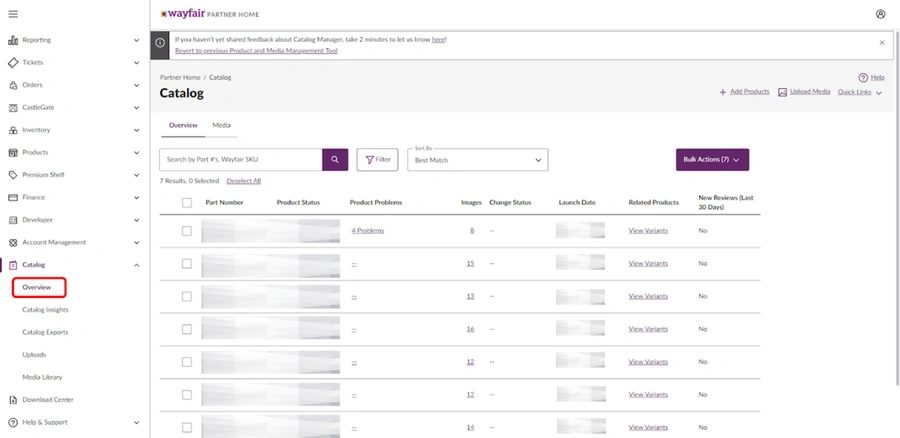Open the Sort By Best Match dropdown
This screenshot has height=438, width=900.
478,160
